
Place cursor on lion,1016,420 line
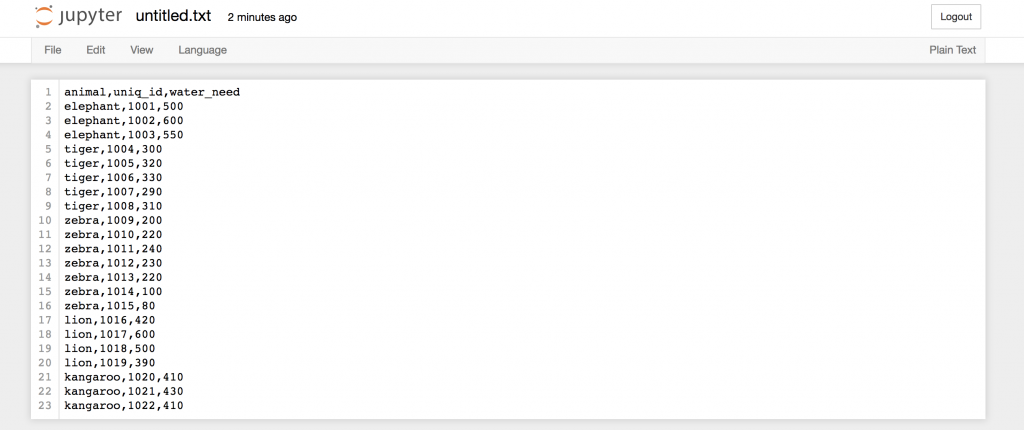tap(110, 320)
